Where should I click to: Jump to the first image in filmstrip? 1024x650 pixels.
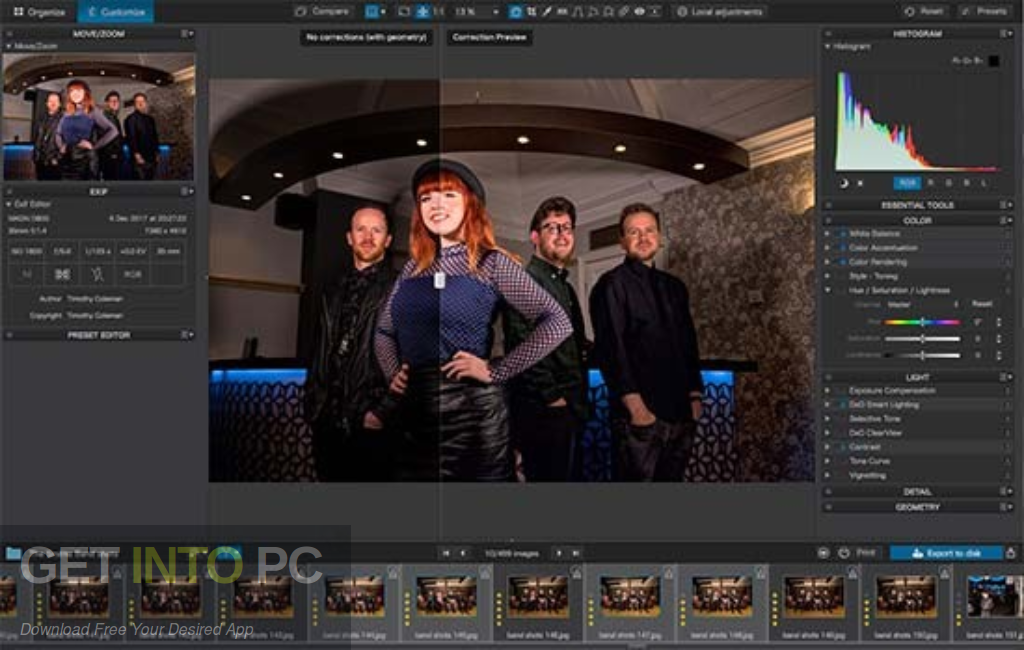pos(446,553)
